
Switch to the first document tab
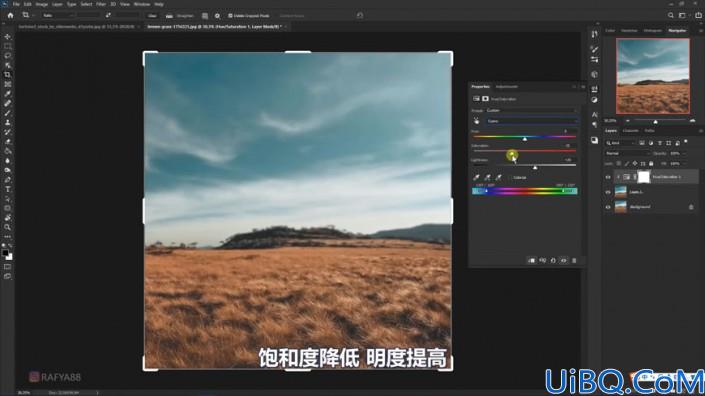pyautogui.click(x=76, y=27)
